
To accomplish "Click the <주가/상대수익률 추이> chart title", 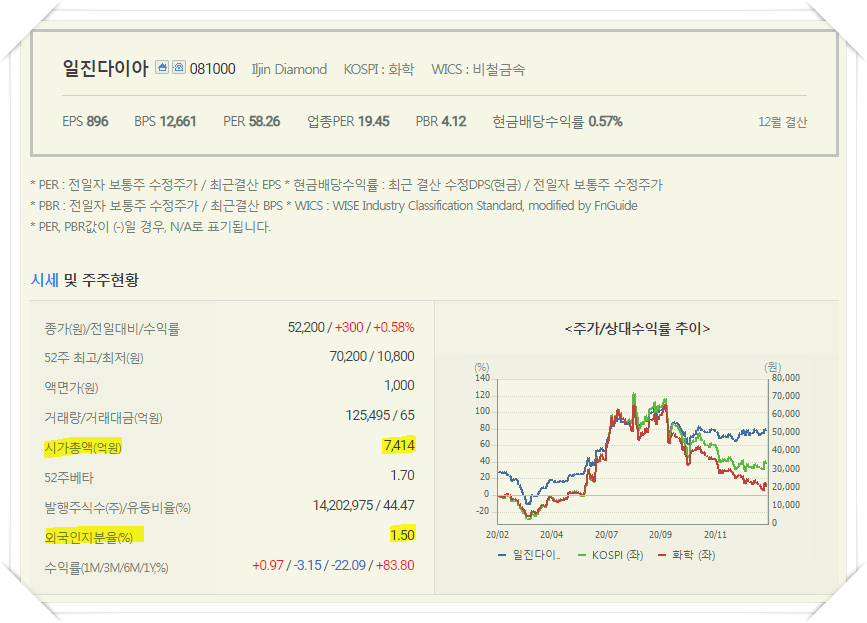I will pos(638,329).
